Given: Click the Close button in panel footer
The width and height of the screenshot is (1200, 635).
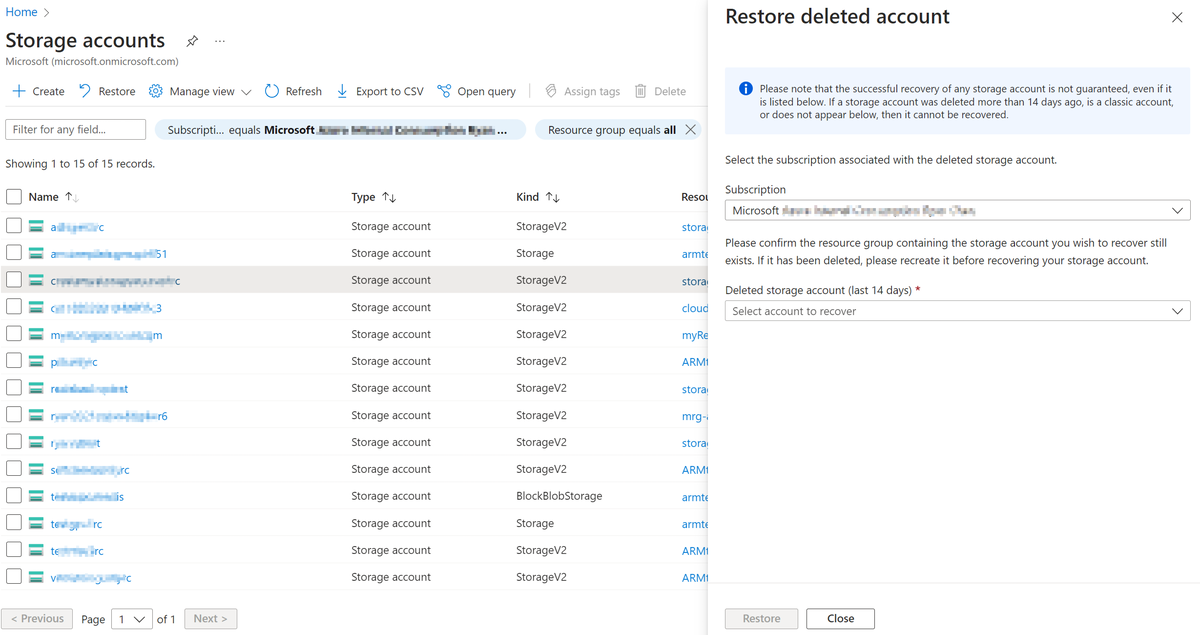Looking at the screenshot, I should pos(840,619).
